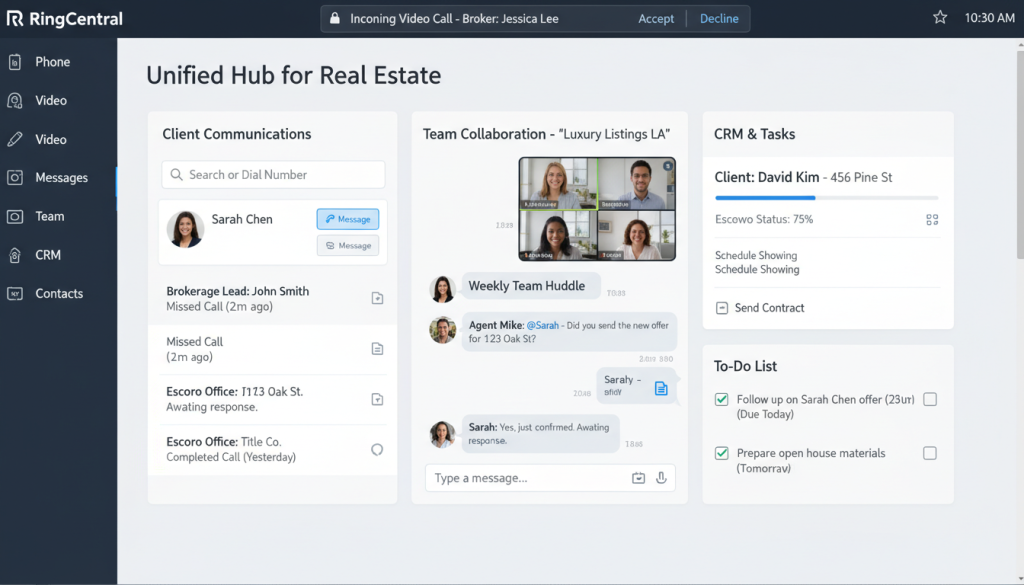Click Send Contract

pyautogui.click(x=769, y=308)
